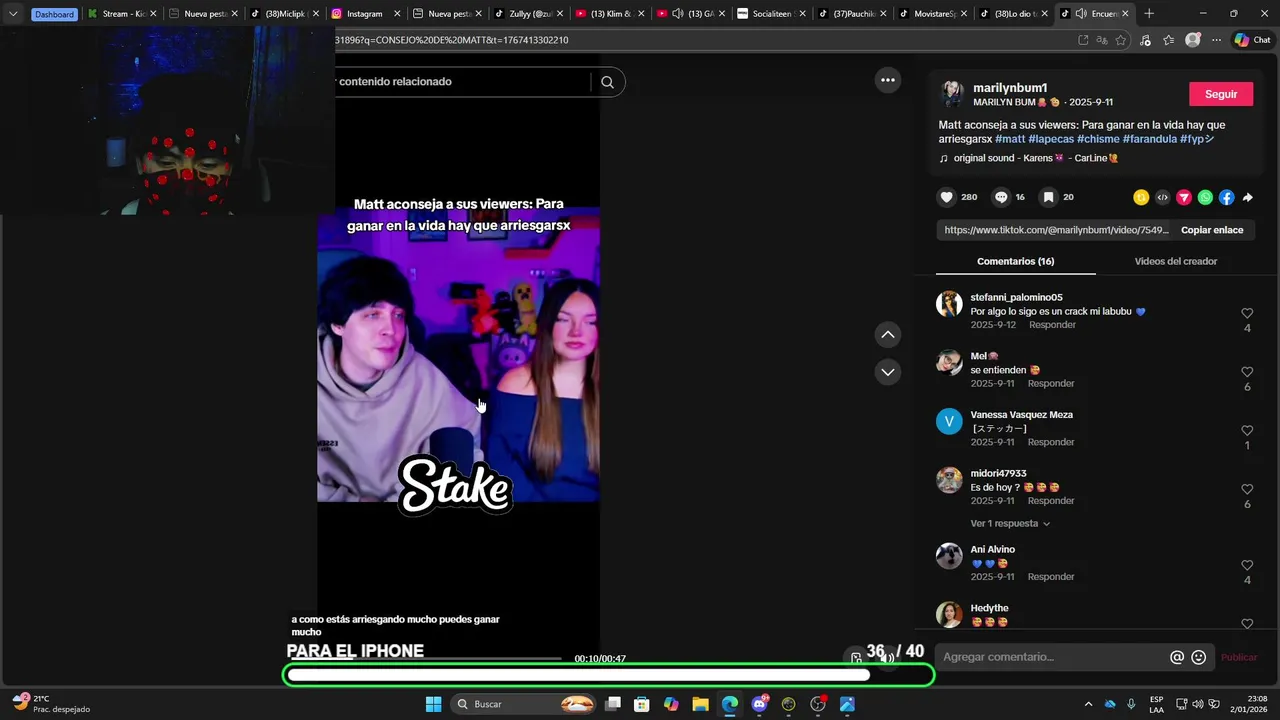Click the taskbar 'Buscar' search box

(525, 704)
